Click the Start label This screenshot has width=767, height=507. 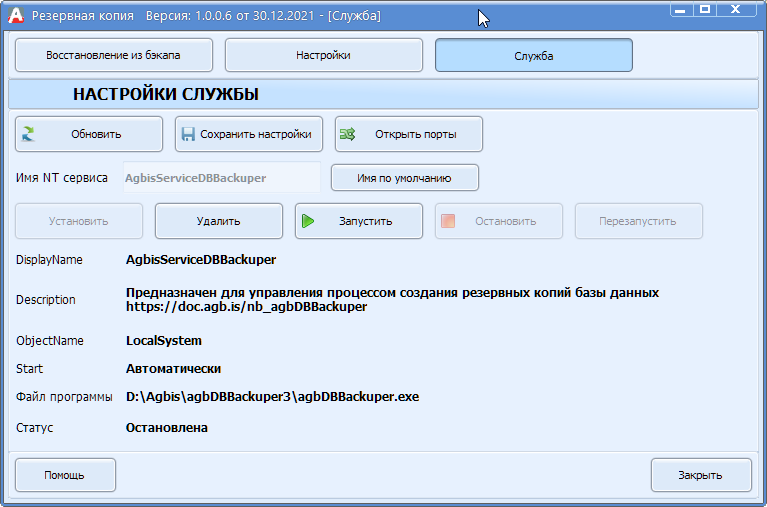click(x=29, y=369)
